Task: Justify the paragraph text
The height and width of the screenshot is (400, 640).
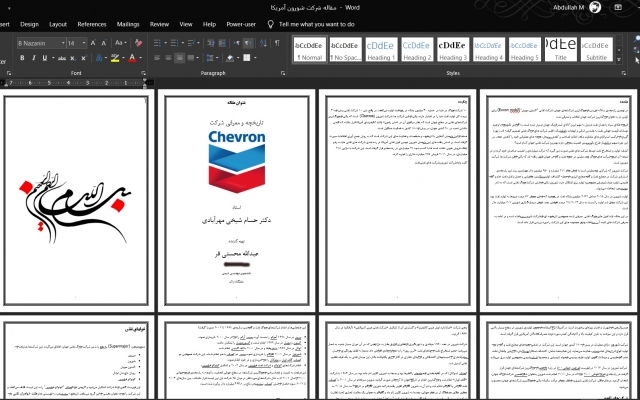Action: point(191,58)
